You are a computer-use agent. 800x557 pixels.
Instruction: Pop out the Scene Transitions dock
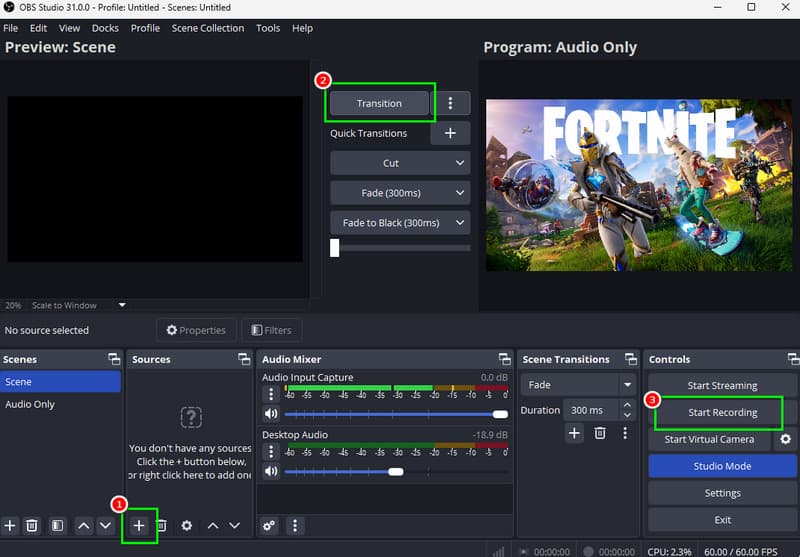[x=631, y=359]
